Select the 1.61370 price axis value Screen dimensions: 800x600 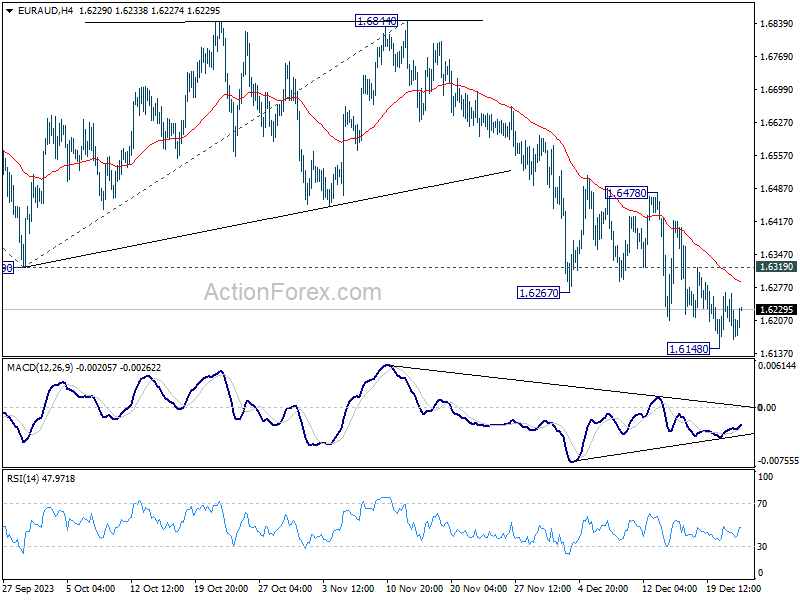(777, 354)
